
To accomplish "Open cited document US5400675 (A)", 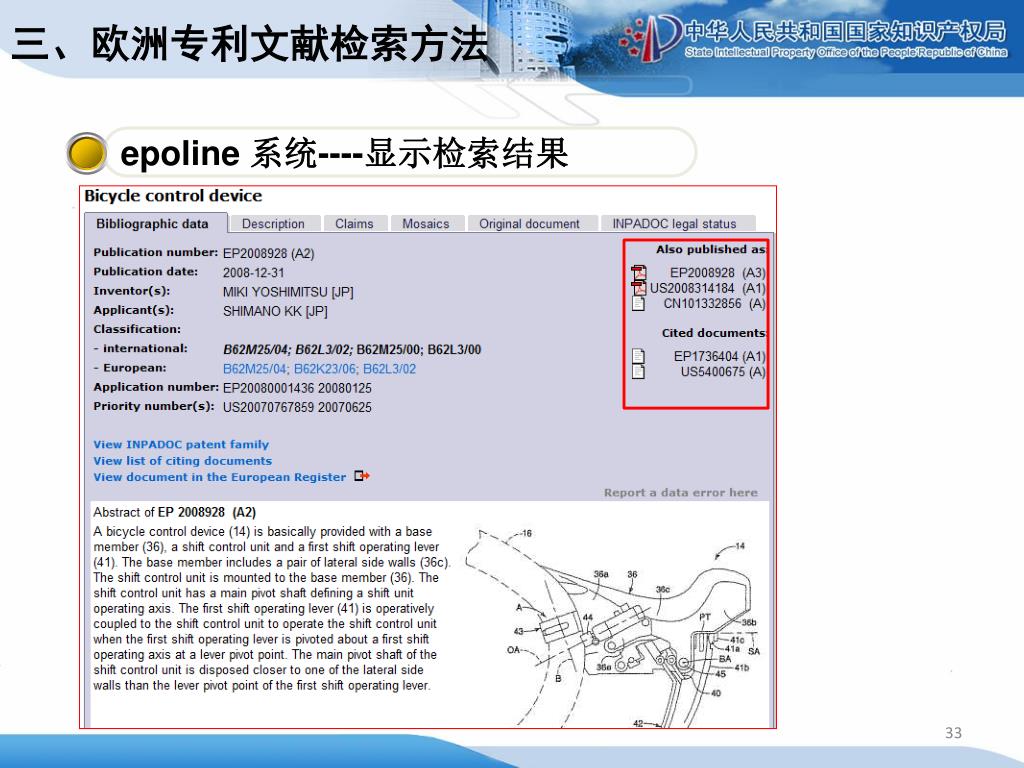I will point(723,372).
